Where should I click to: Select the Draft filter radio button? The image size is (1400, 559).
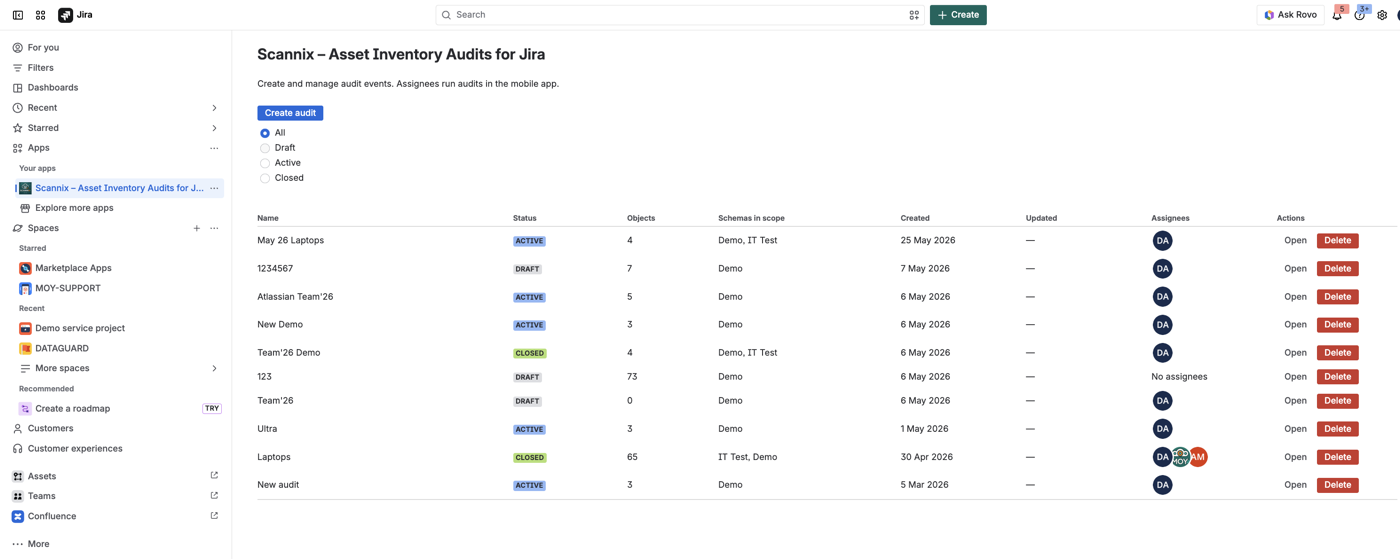265,148
